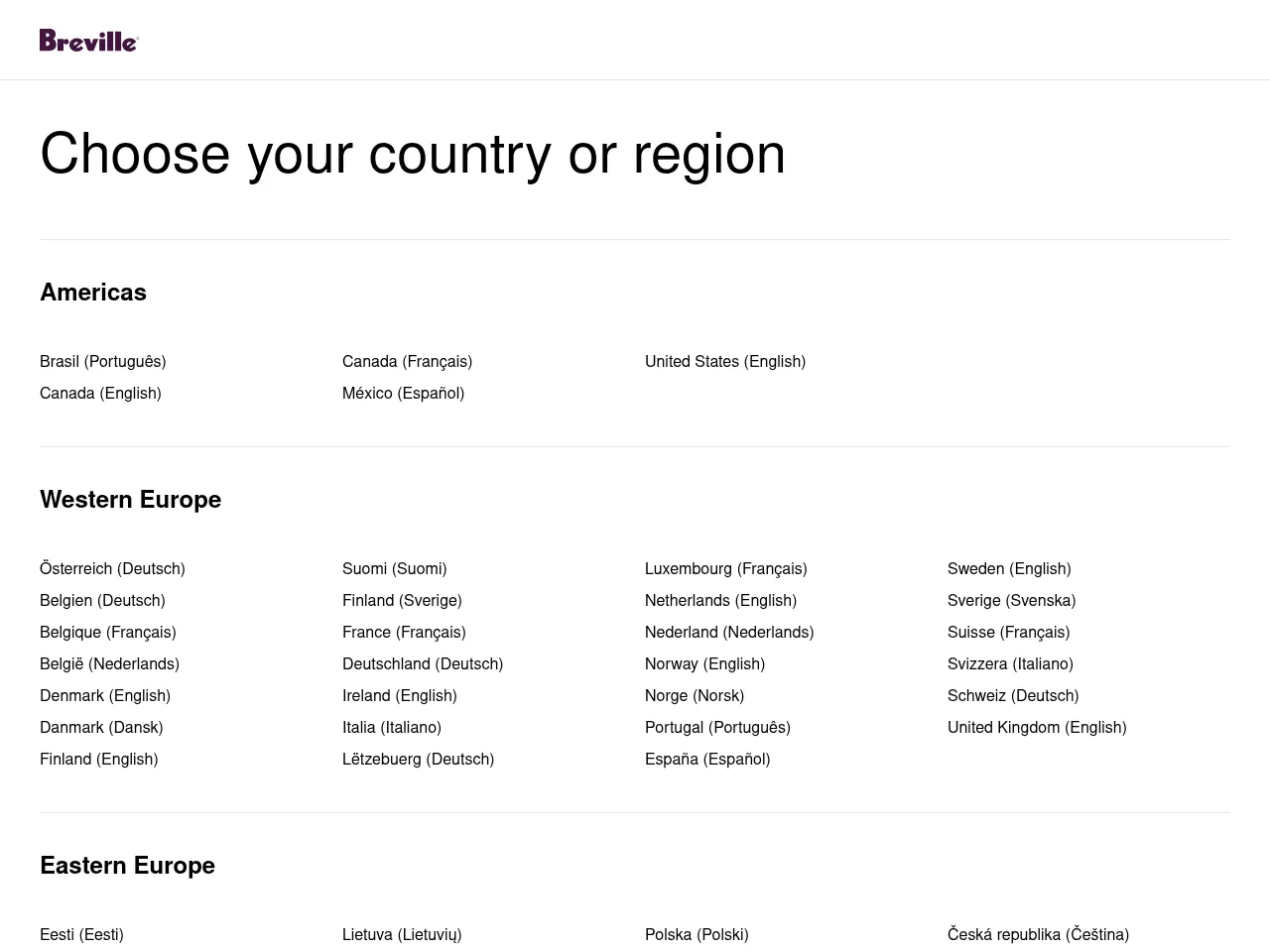1270x952 pixels.
Task: Open Deutschland (Deutsch) site
Action: [x=423, y=664]
